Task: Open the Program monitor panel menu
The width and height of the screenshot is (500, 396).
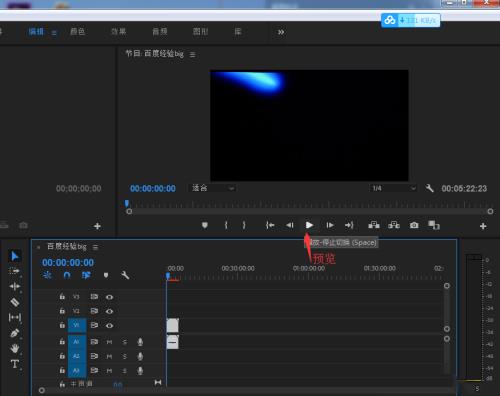Action: 192,55
